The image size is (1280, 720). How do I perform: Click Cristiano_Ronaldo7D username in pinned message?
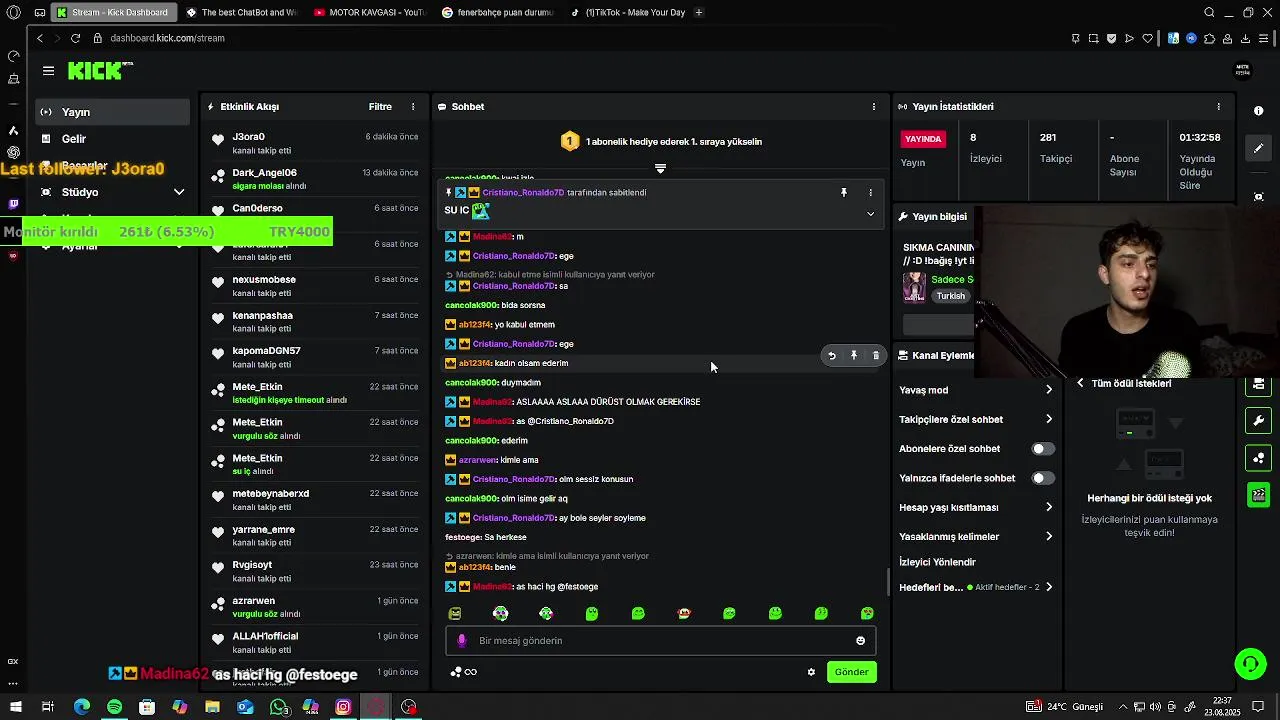524,192
